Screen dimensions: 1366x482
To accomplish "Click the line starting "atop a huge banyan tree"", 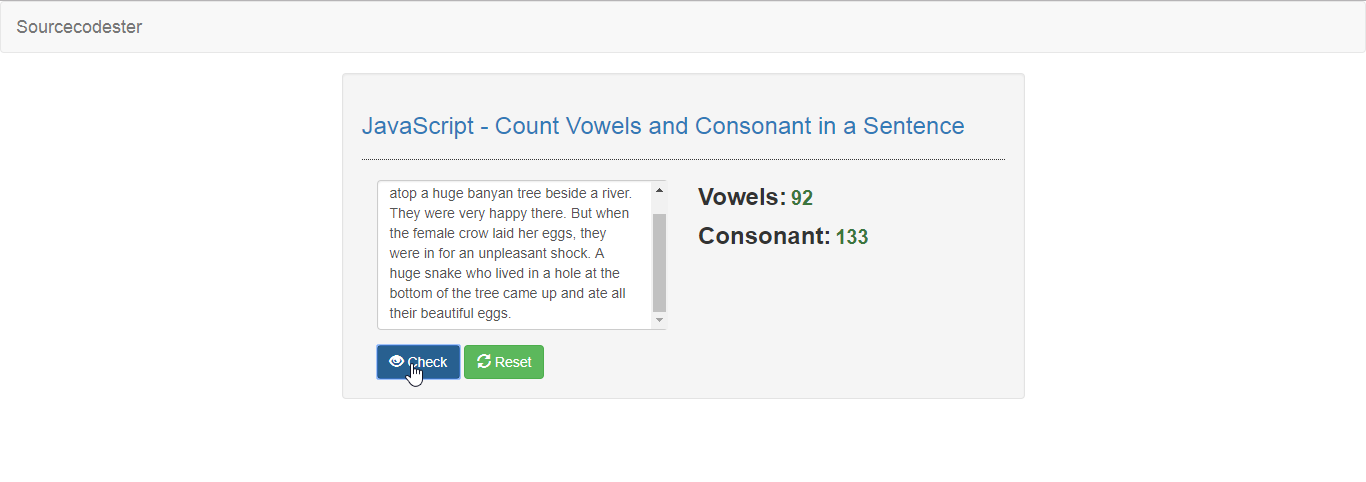I will point(511,193).
